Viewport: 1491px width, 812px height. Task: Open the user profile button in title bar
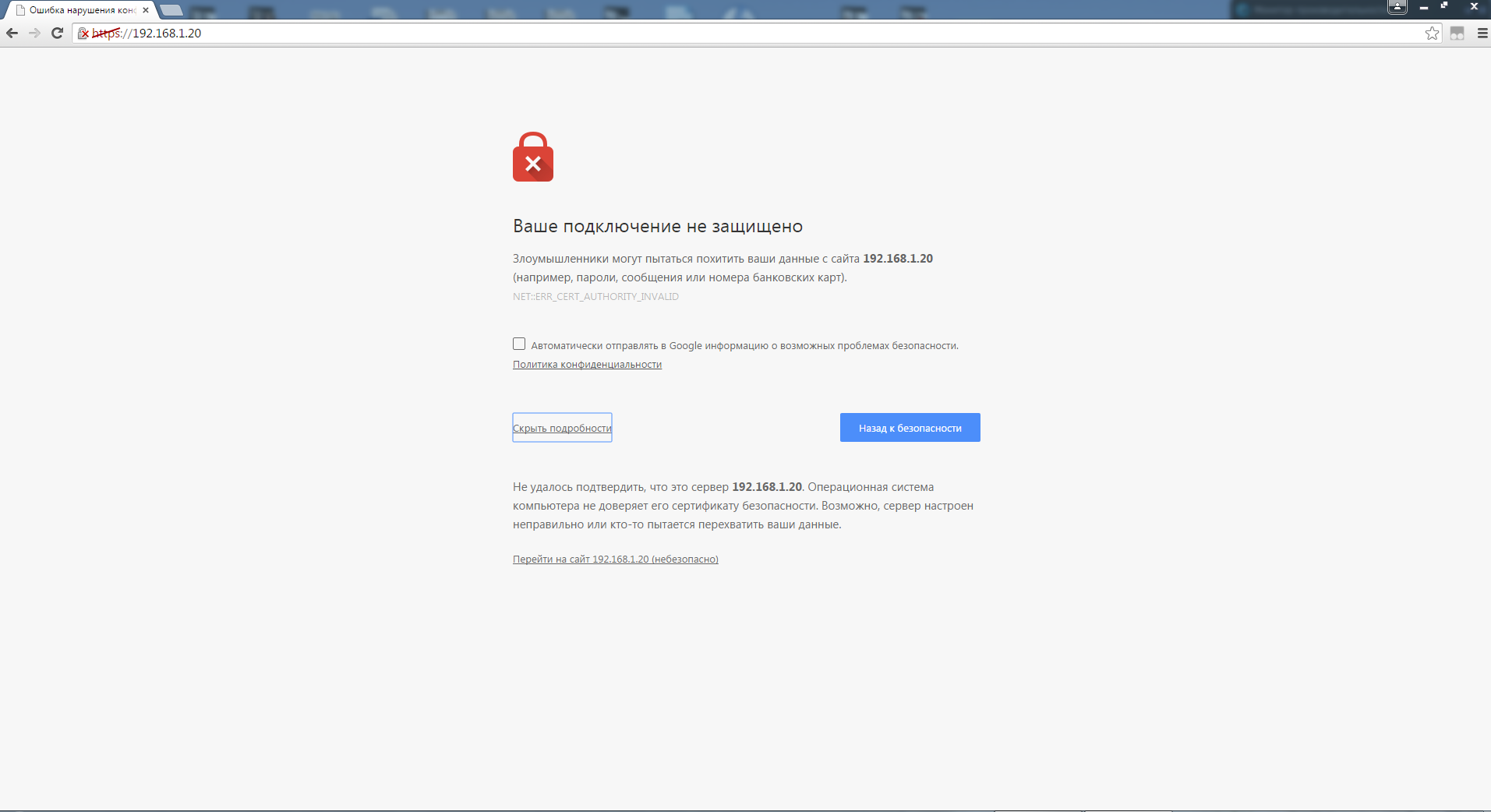[x=1397, y=7]
